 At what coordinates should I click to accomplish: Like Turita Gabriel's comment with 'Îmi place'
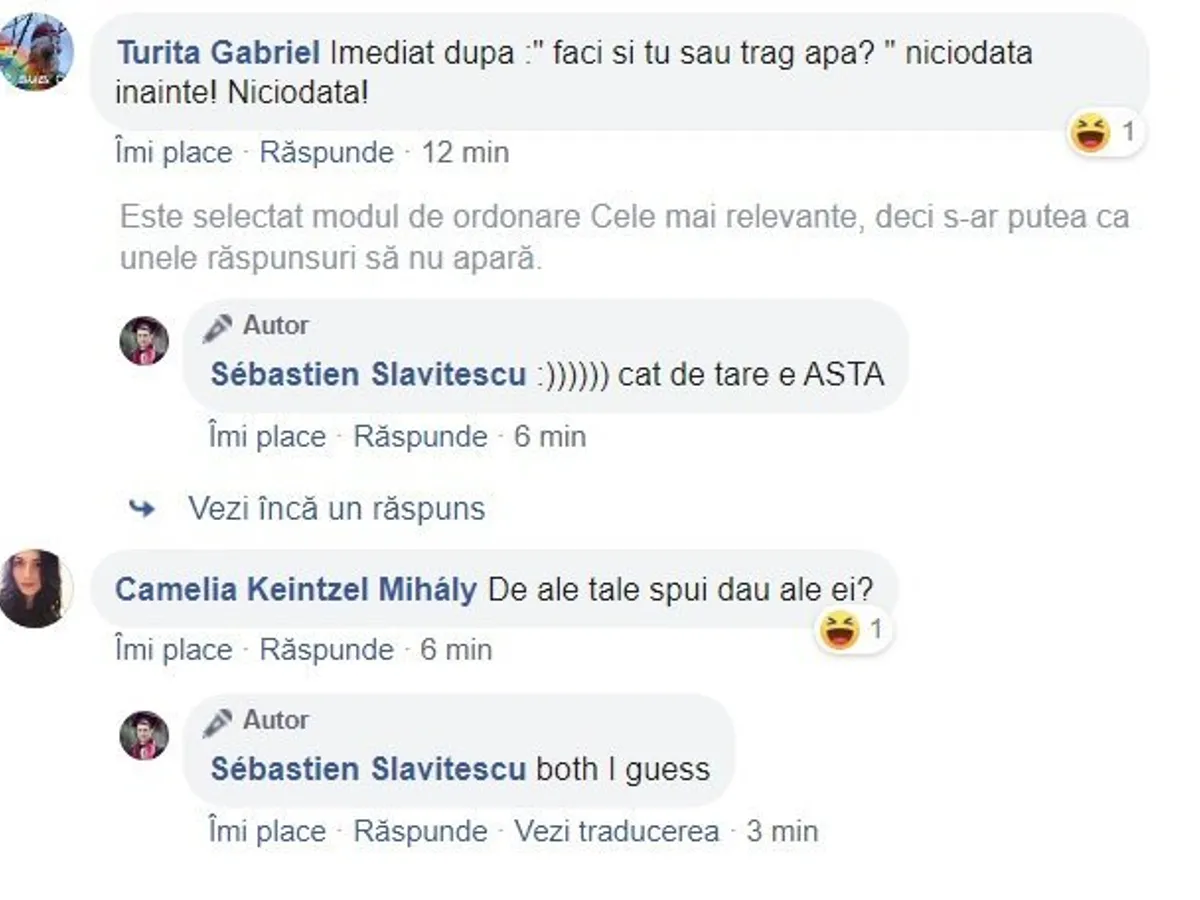(173, 152)
